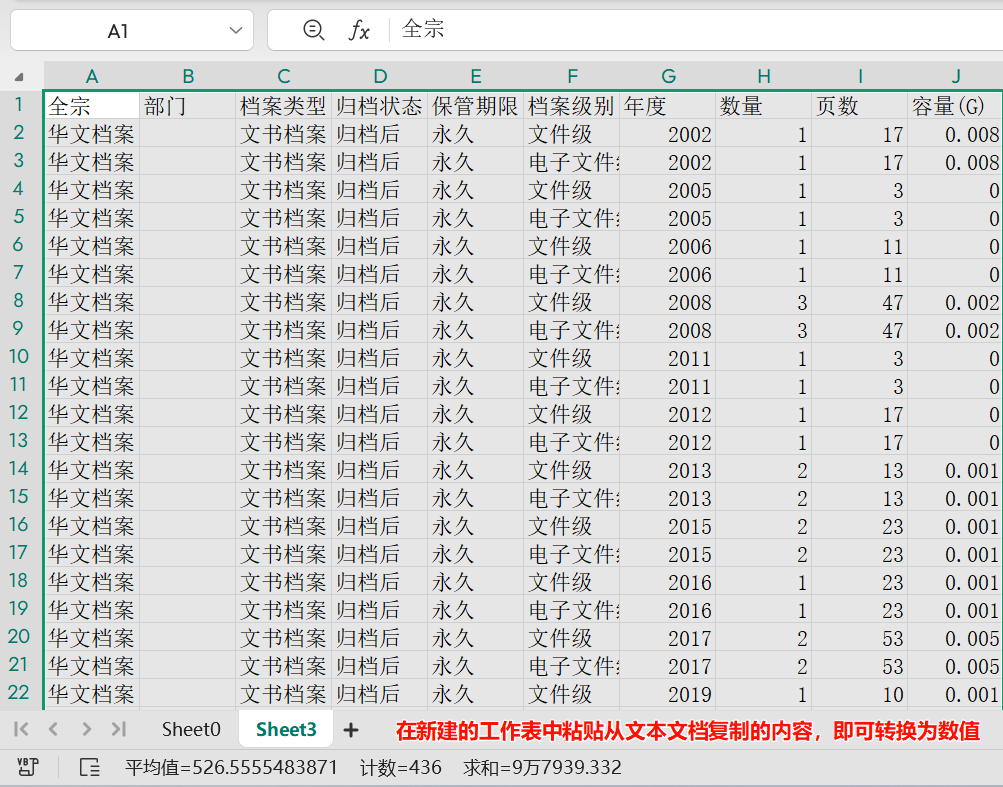Add a new sheet with plus icon
The width and height of the screenshot is (1003, 787).
click(350, 730)
